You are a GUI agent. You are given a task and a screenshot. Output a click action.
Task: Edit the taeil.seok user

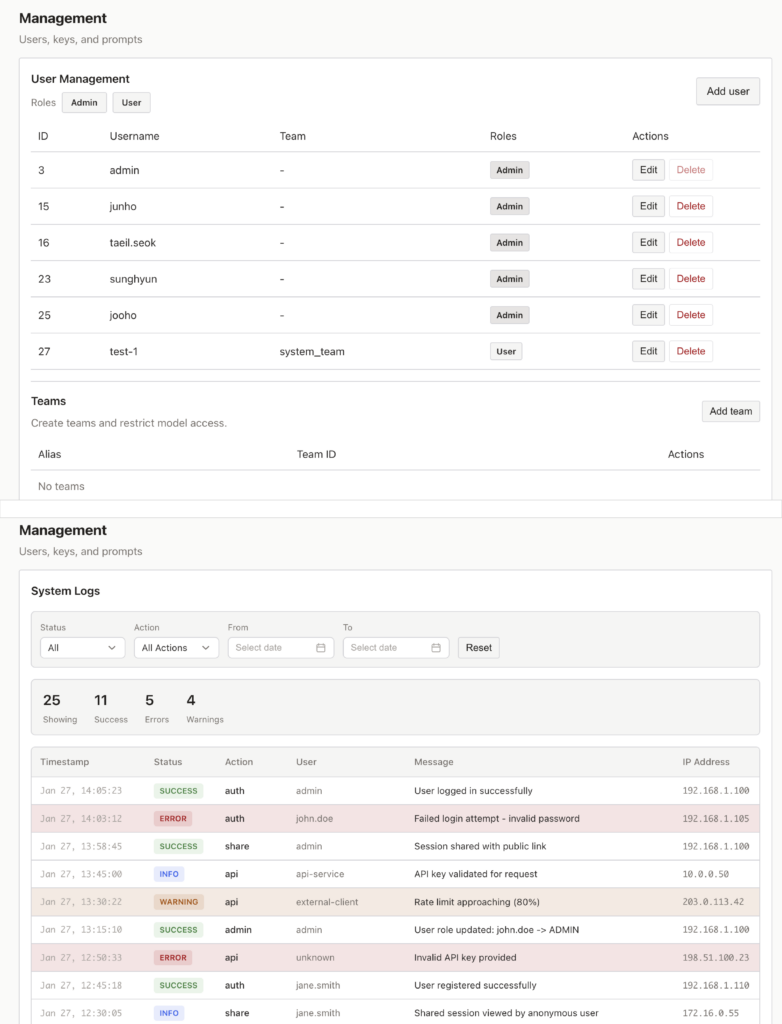tap(648, 242)
